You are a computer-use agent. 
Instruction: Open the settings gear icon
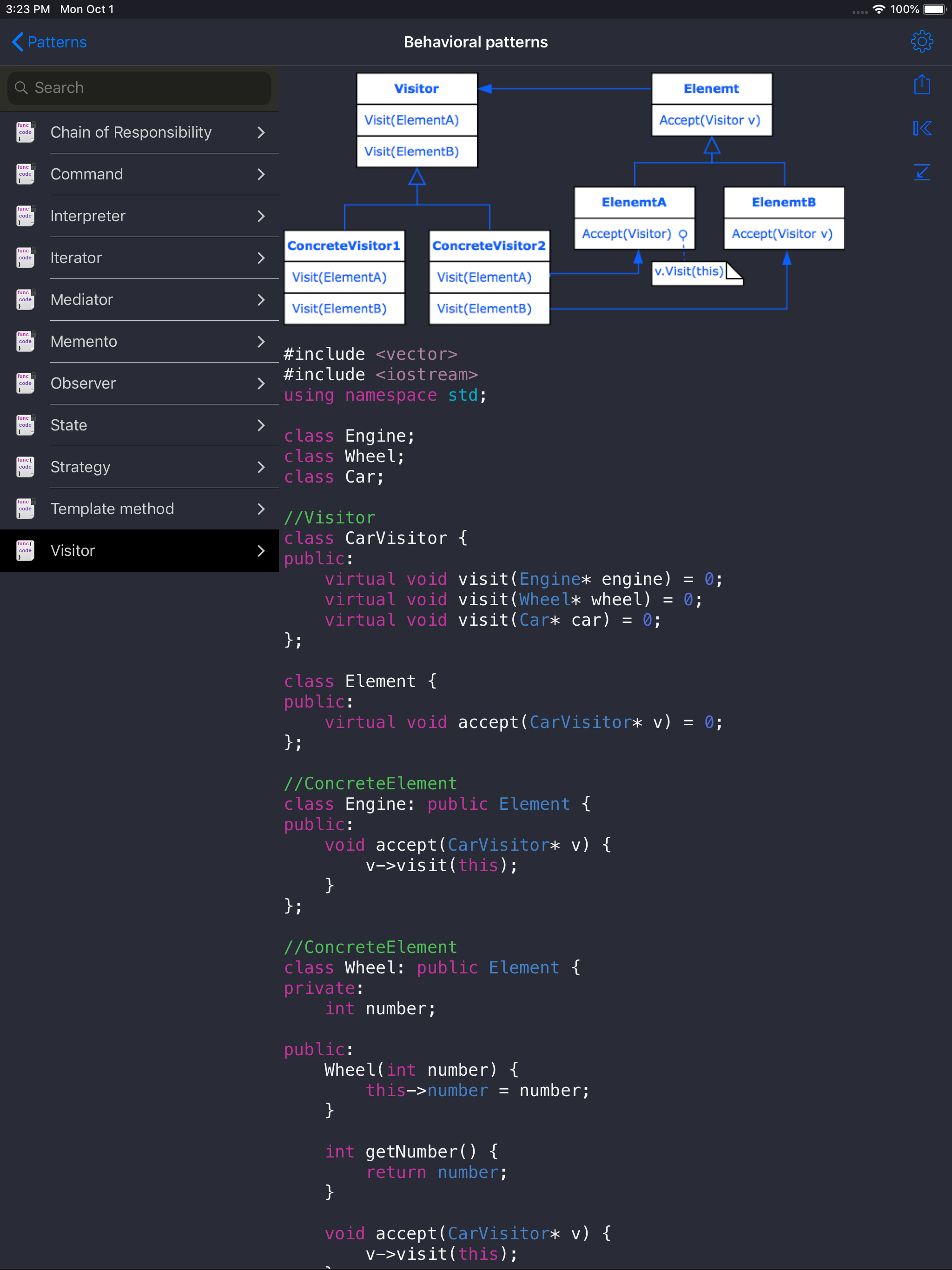click(922, 41)
